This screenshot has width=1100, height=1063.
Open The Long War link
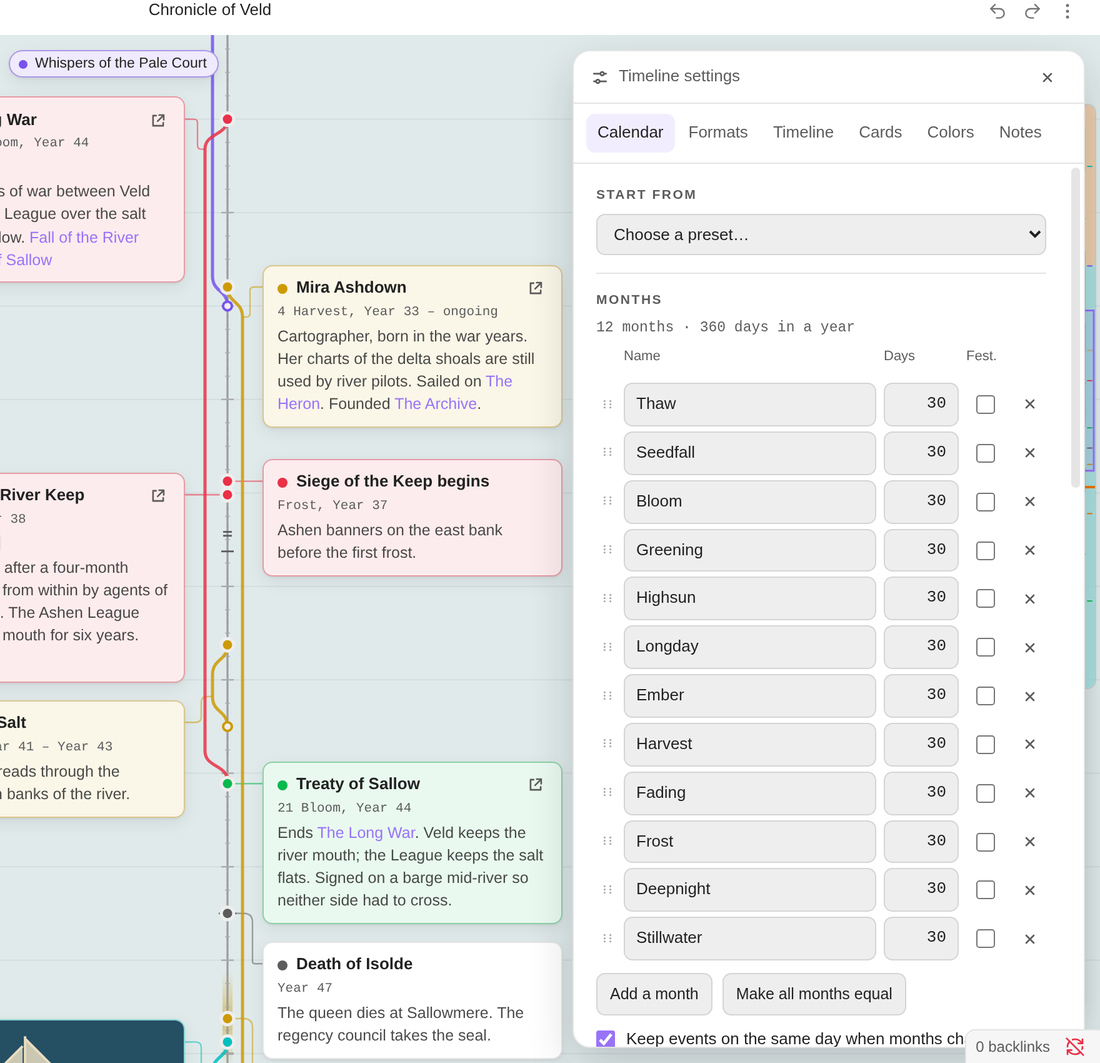(x=366, y=833)
